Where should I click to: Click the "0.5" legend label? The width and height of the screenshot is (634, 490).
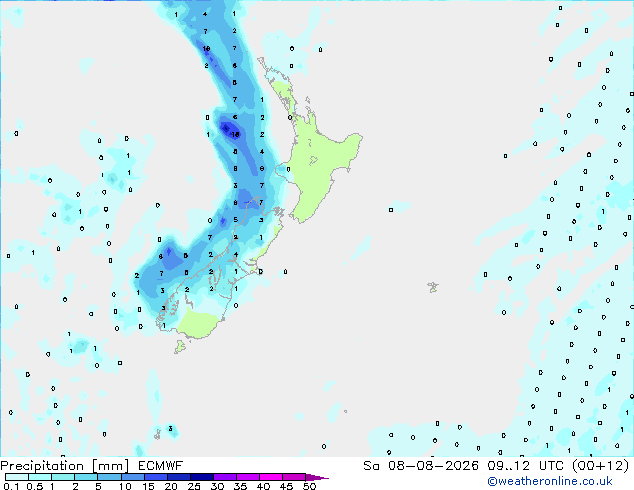(x=35, y=486)
